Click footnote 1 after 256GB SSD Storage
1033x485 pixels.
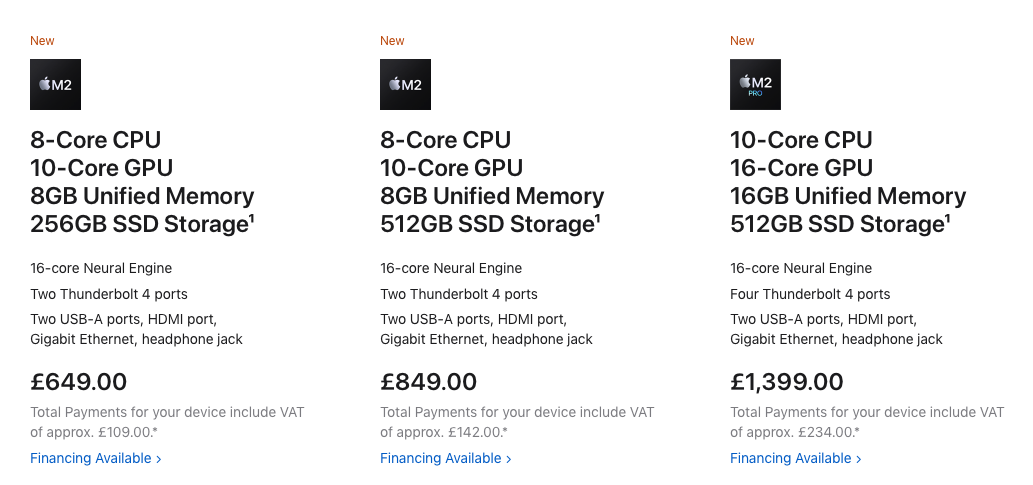(251, 218)
